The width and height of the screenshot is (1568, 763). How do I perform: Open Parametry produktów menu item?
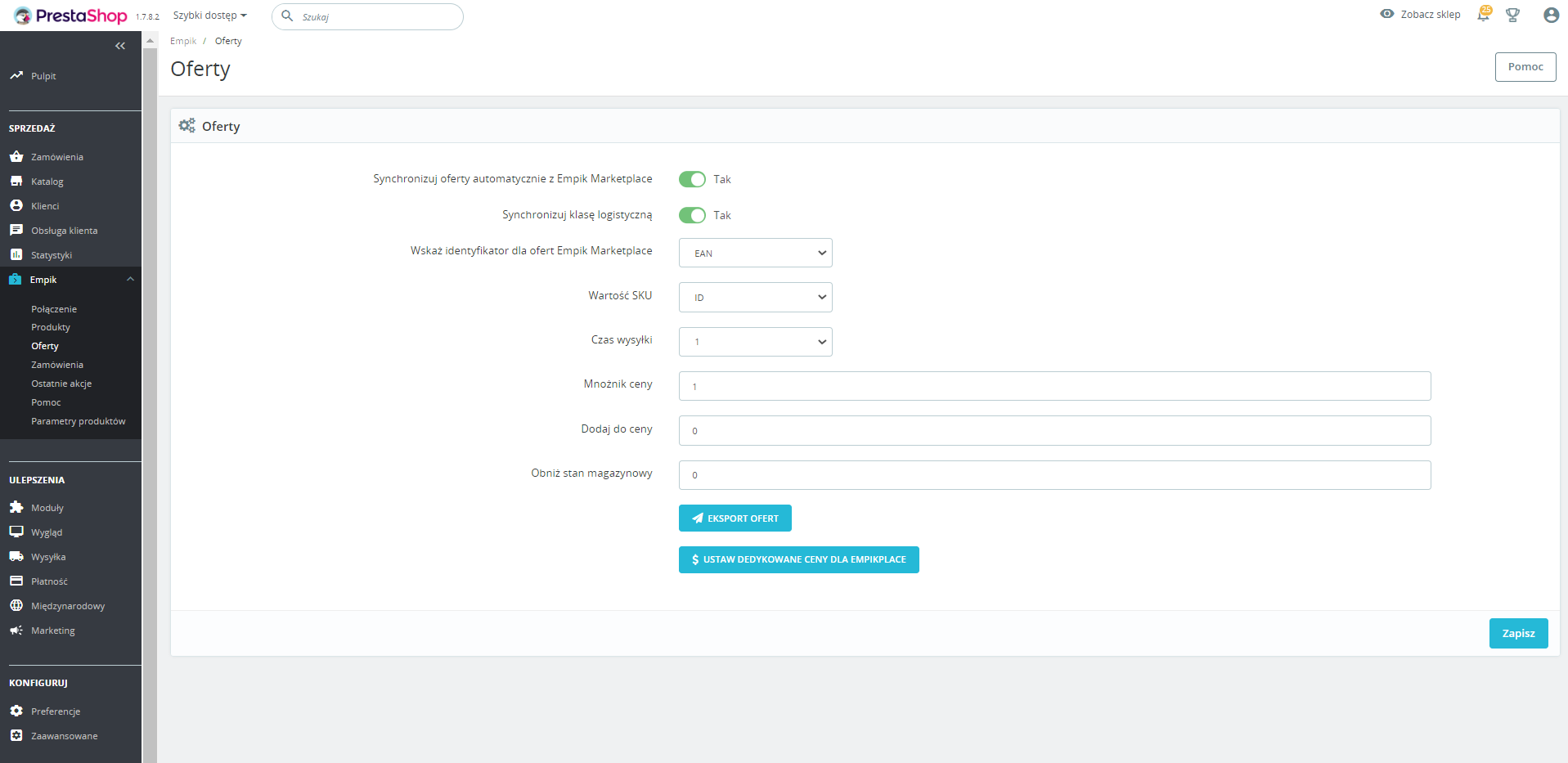coord(79,421)
